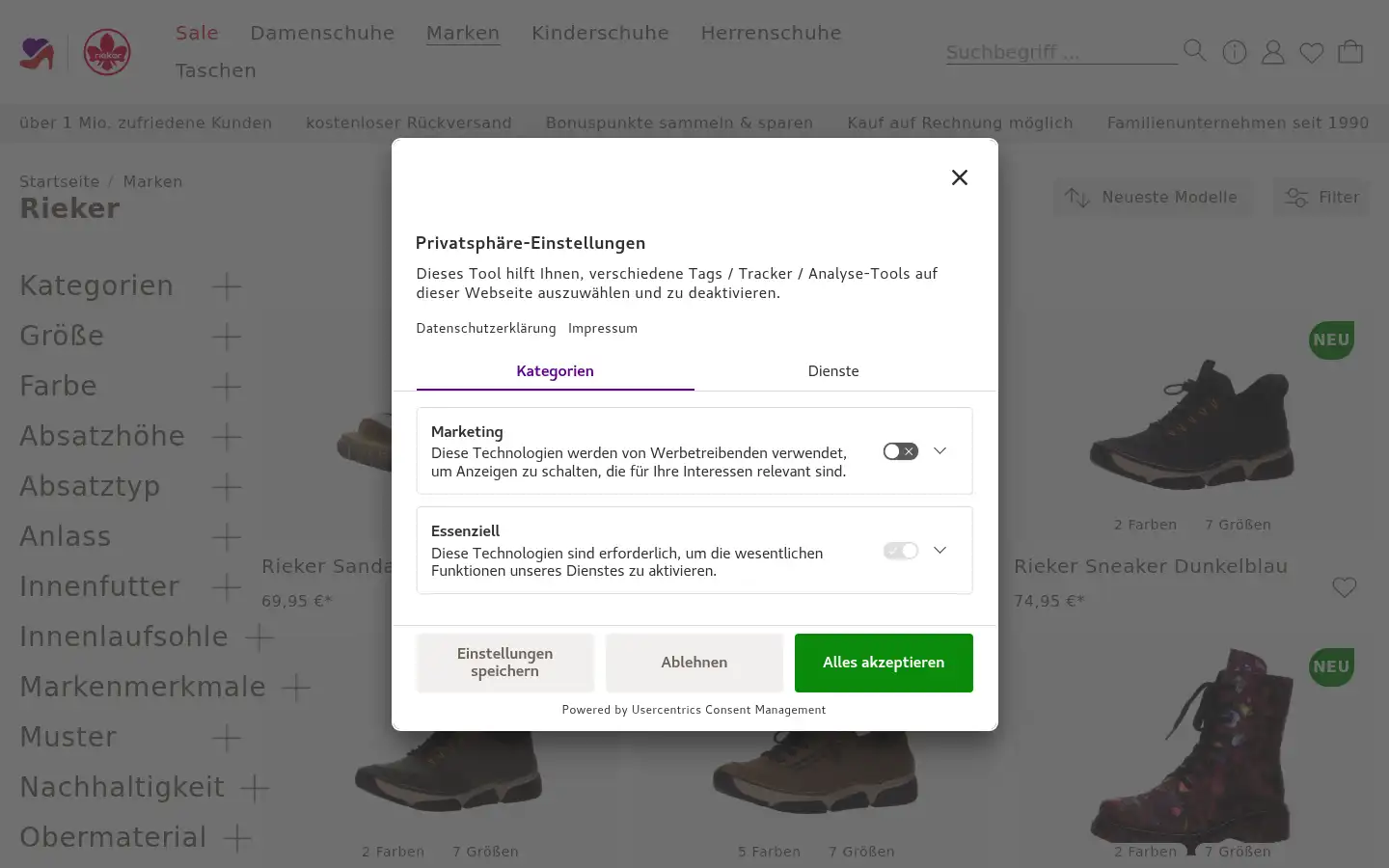
Task: Open the Damenschuhe menu
Action: tap(322, 33)
